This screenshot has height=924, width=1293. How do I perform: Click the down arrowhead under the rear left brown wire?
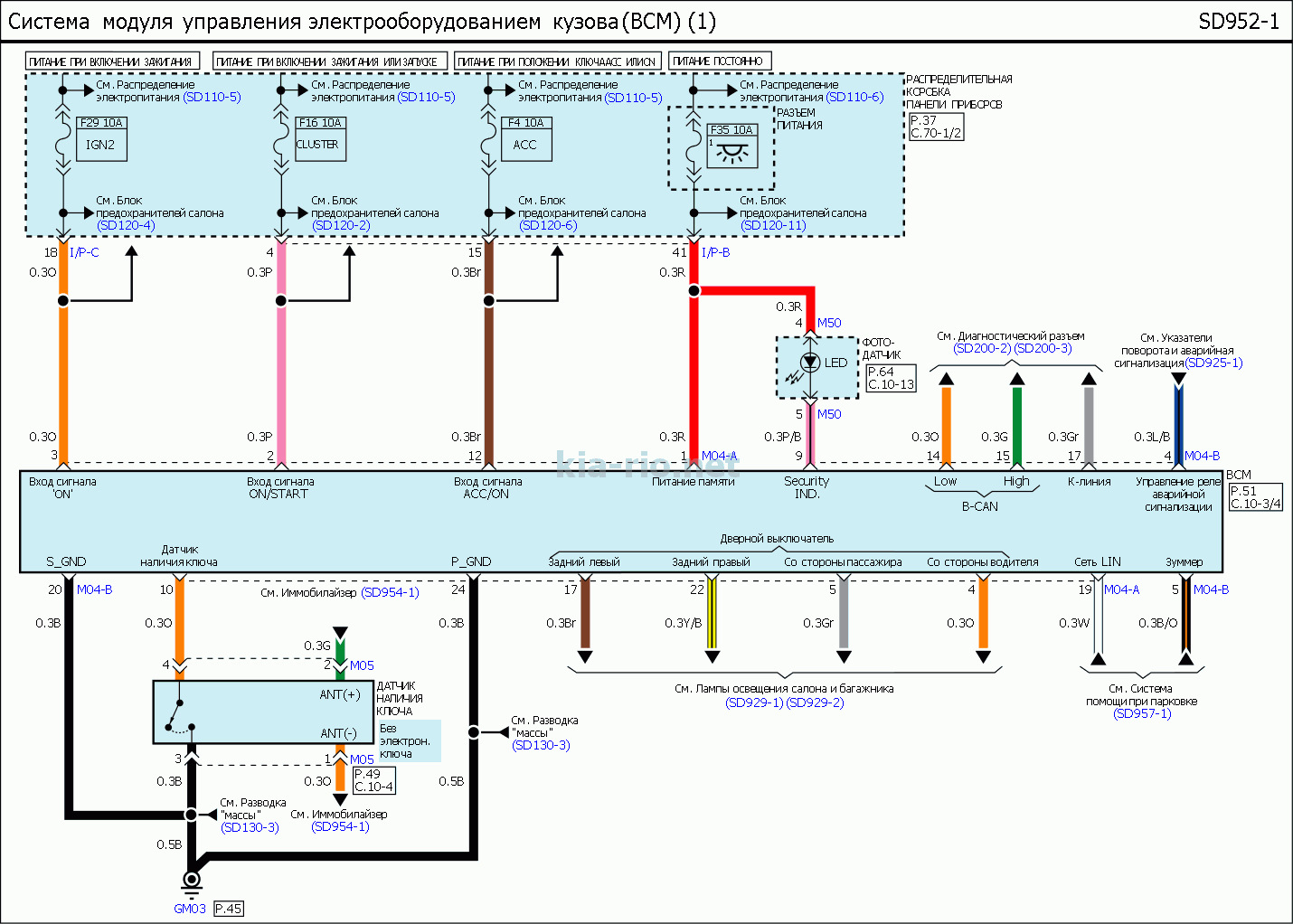point(585,656)
